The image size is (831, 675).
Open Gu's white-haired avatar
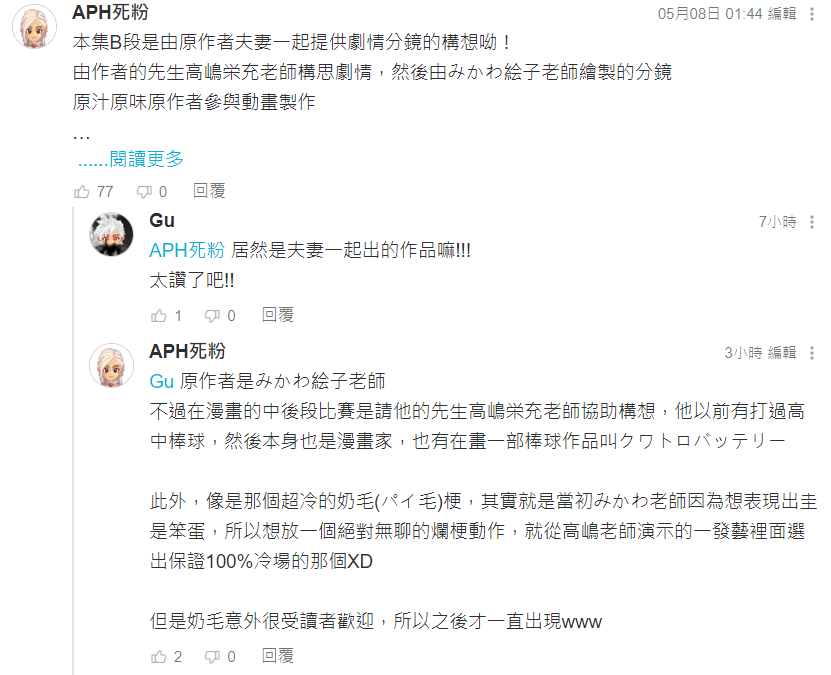click(111, 234)
